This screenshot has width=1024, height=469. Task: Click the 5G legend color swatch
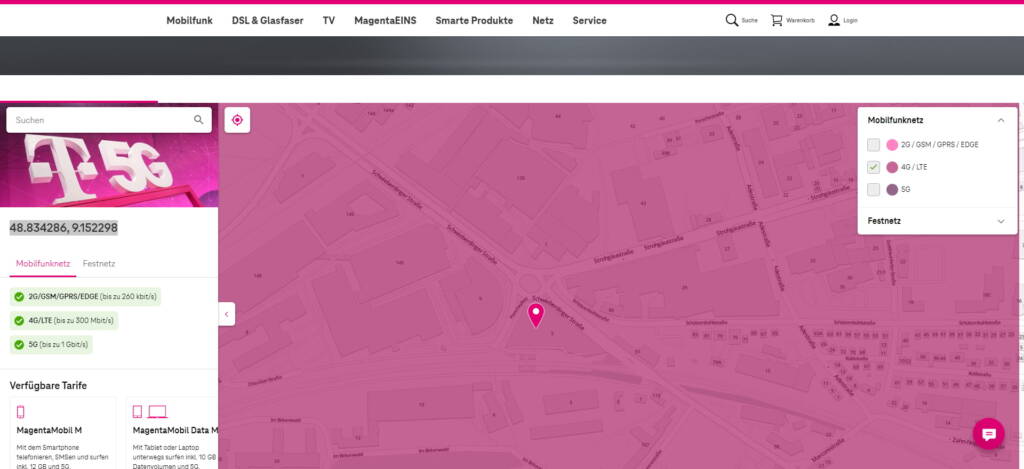tap(892, 189)
